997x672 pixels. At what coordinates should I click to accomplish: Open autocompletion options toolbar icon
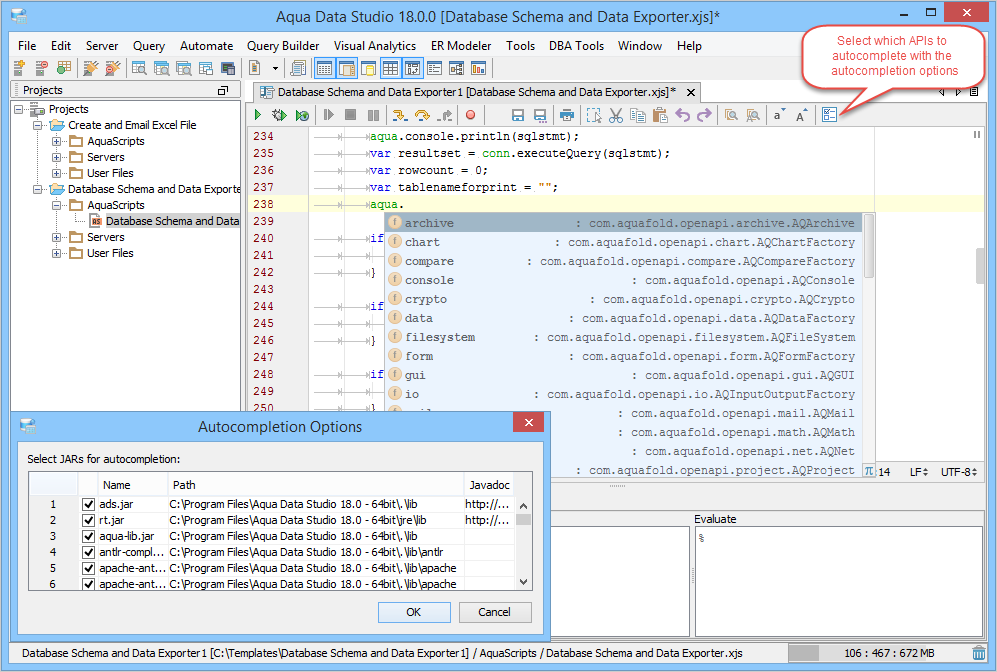click(x=829, y=114)
